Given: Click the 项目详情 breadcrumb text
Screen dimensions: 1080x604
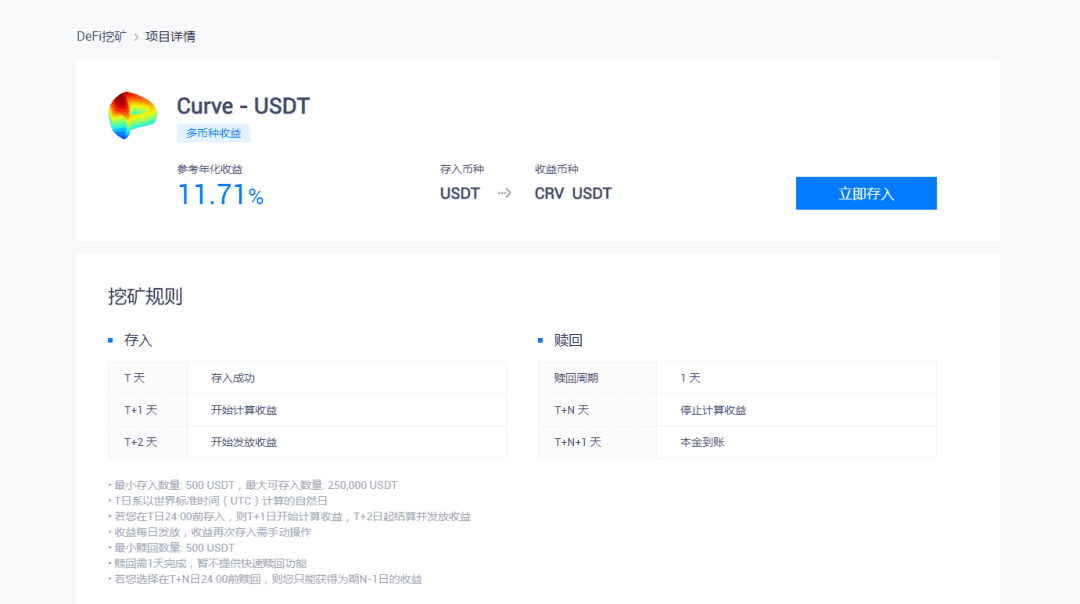Looking at the screenshot, I should pyautogui.click(x=170, y=37).
